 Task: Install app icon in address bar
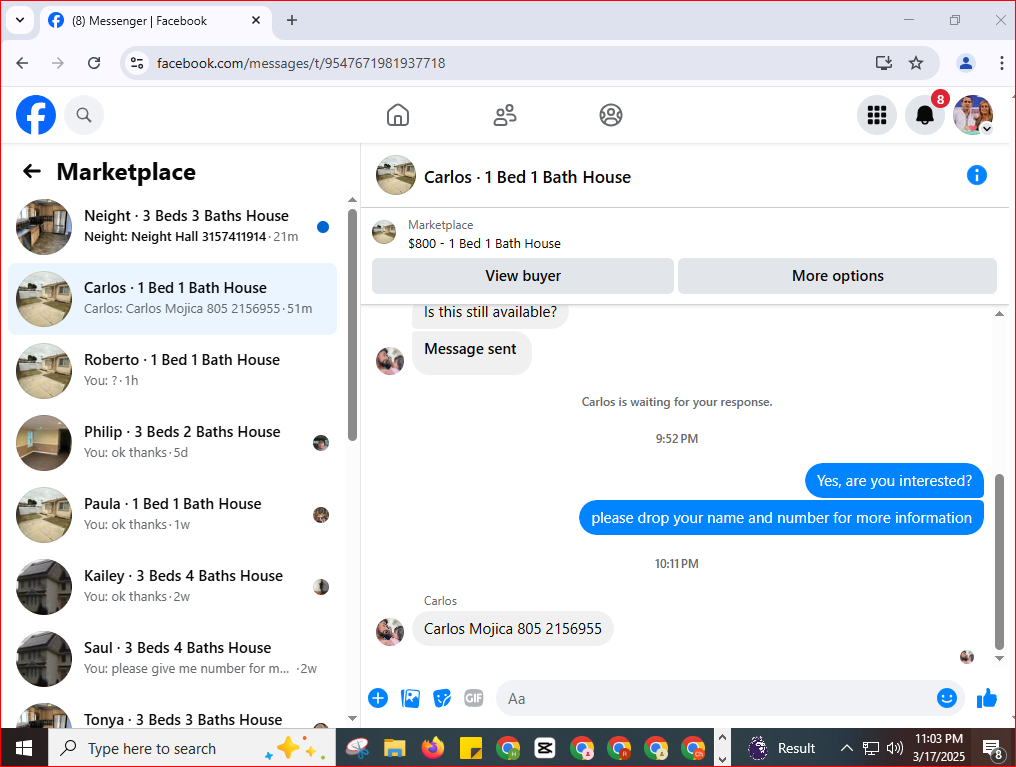[884, 63]
